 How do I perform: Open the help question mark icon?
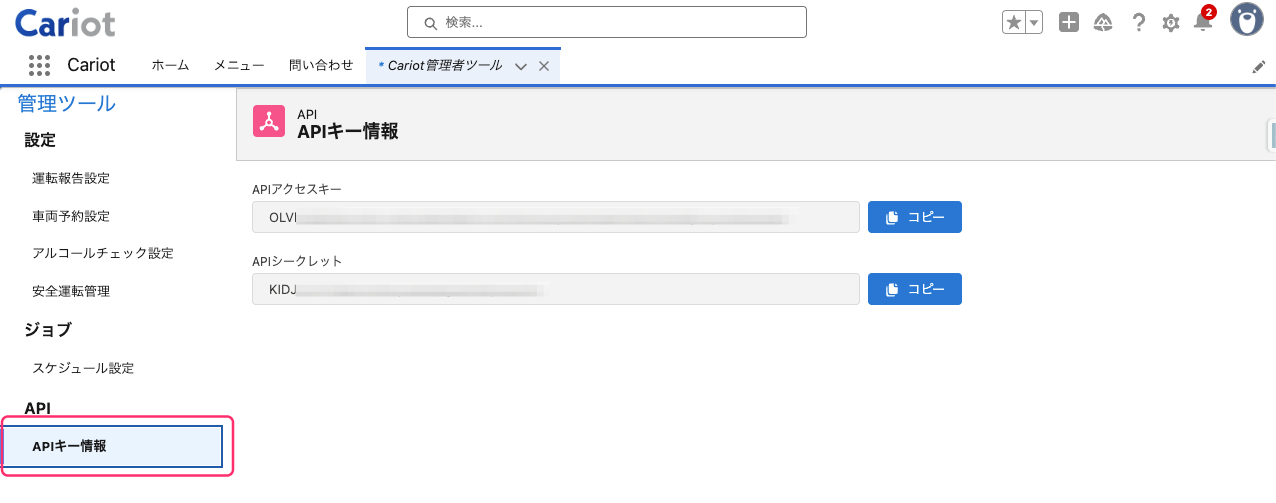click(1139, 22)
